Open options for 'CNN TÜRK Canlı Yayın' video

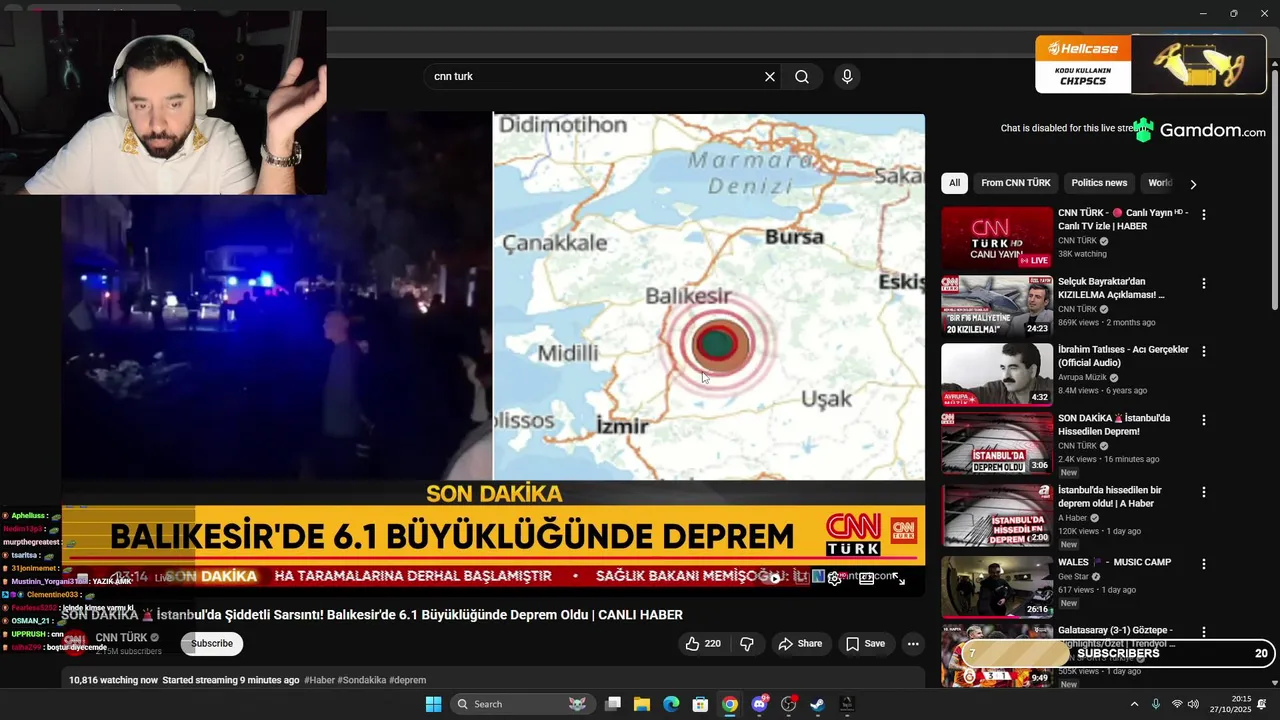click(x=1204, y=215)
